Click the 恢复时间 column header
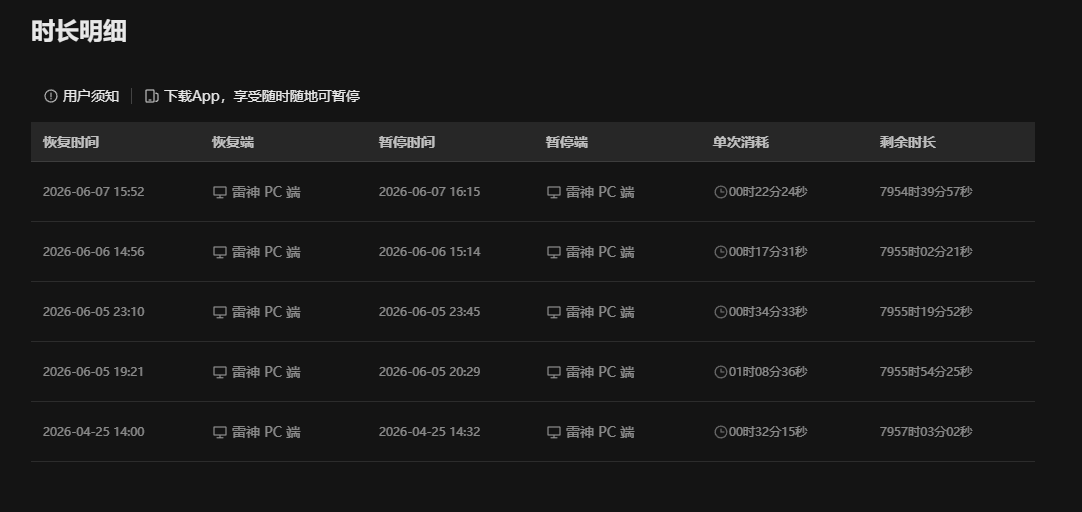 click(70, 142)
